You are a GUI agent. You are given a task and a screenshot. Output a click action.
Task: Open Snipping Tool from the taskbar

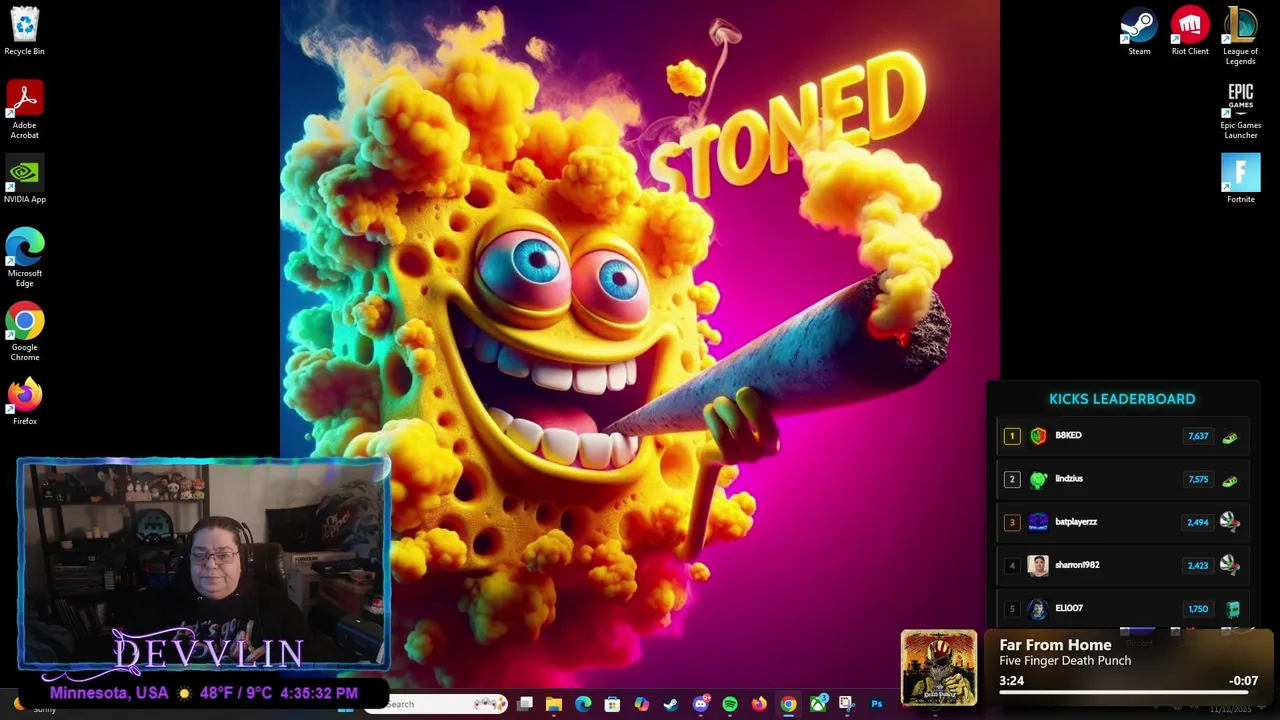(x=846, y=704)
